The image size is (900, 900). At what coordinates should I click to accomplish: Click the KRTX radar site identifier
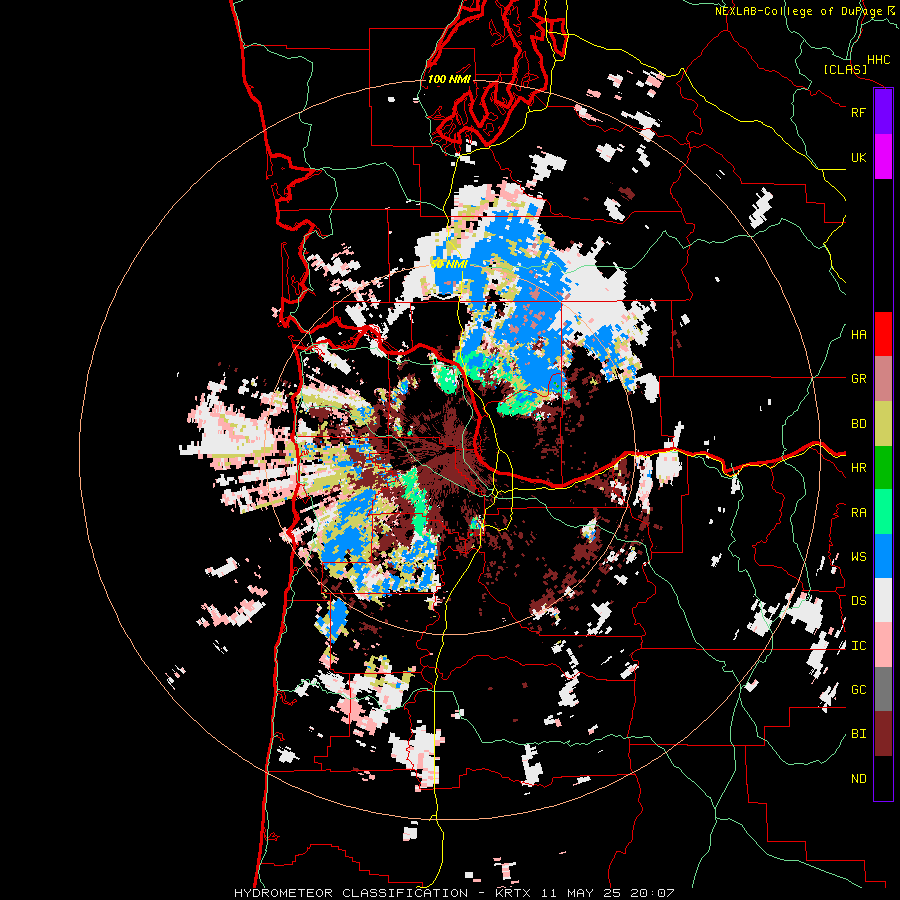[x=513, y=893]
